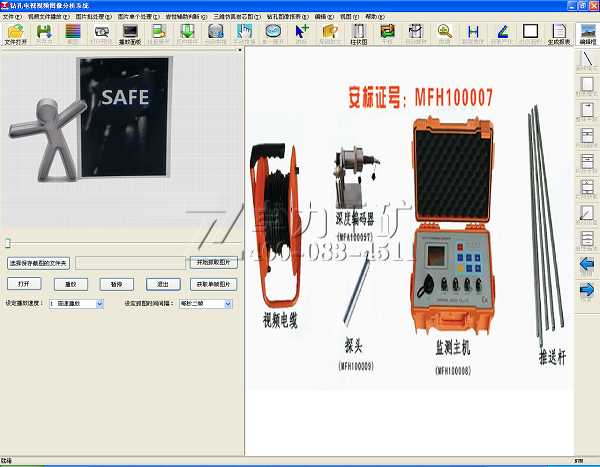Click the magnifier zoom icon in toolbar

(445, 31)
